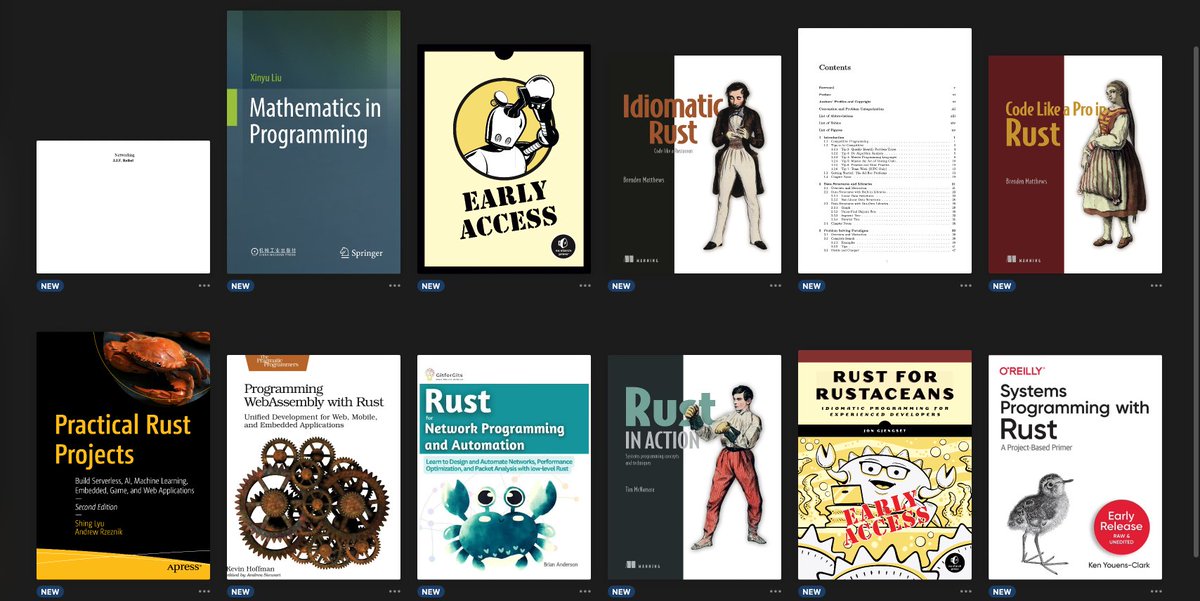Viewport: 1200px width, 601px height.
Task: Open Practical Rust Projects Apress book
Action: tap(123, 456)
